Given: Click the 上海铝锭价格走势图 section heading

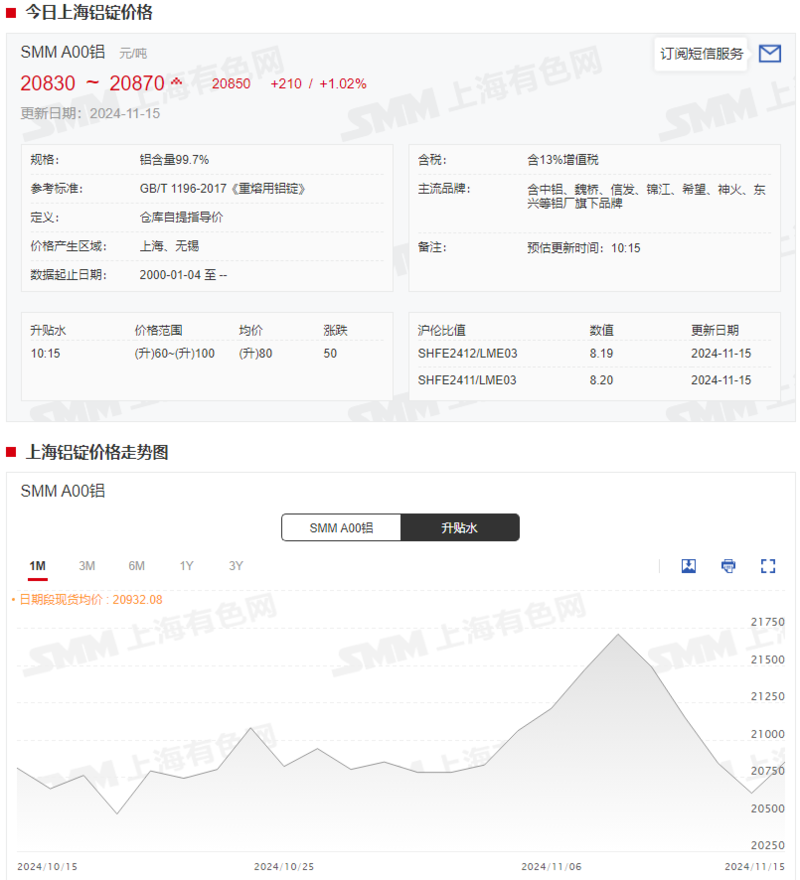Looking at the screenshot, I should (x=97, y=452).
